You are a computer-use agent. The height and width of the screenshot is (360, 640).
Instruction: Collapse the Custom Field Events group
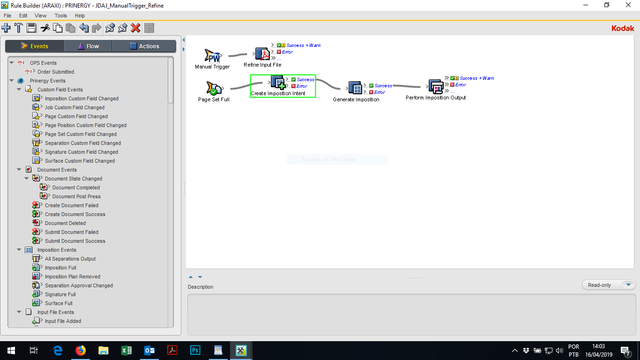pyautogui.click(x=19, y=89)
